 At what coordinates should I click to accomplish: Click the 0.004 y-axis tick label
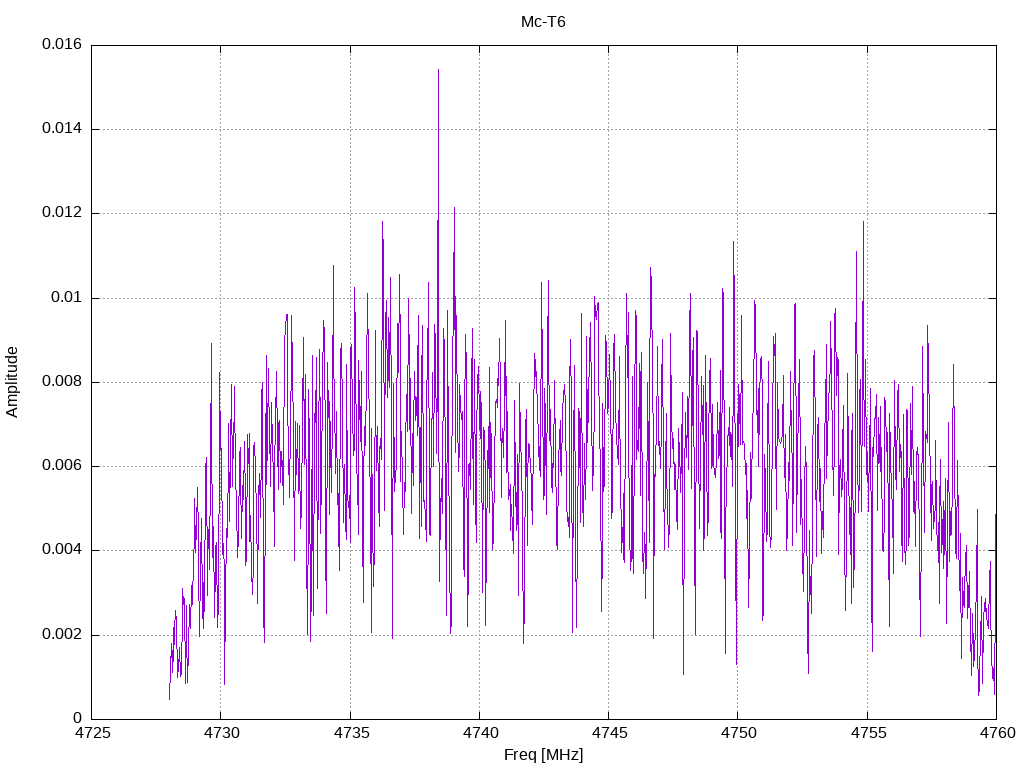click(62, 551)
